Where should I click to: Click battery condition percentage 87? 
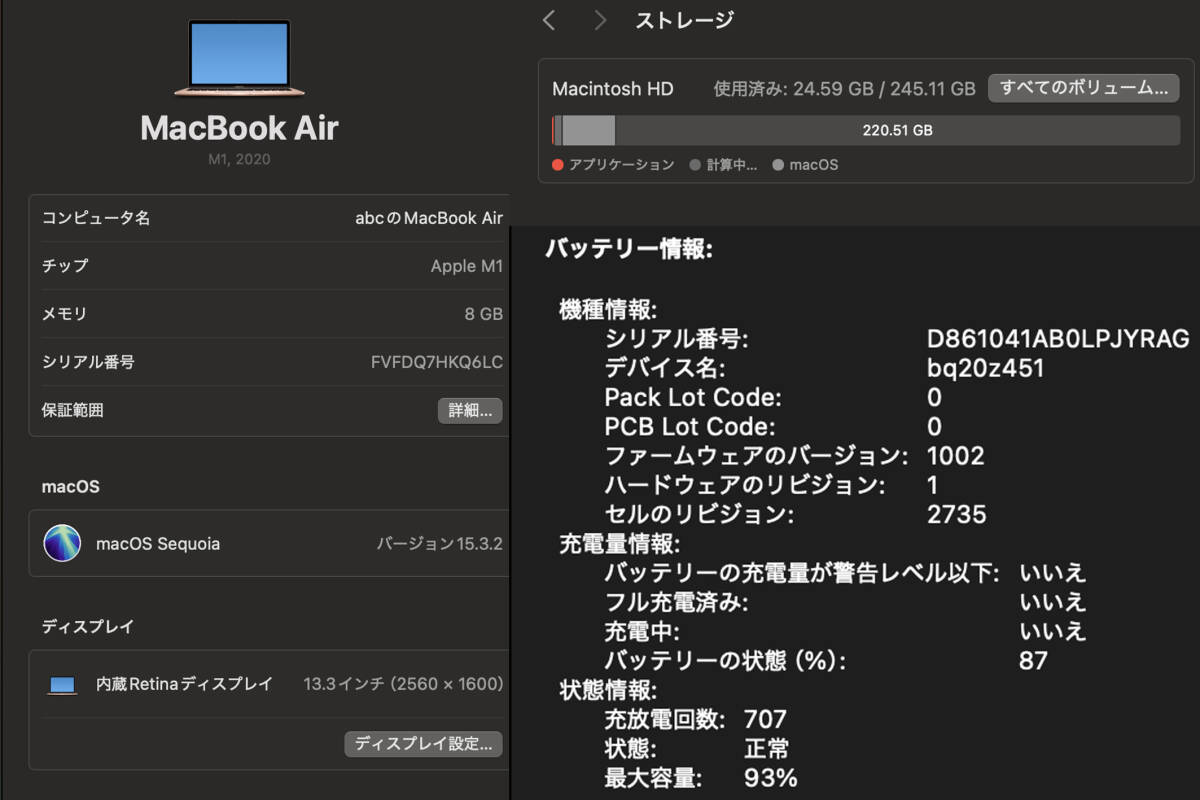click(1034, 660)
